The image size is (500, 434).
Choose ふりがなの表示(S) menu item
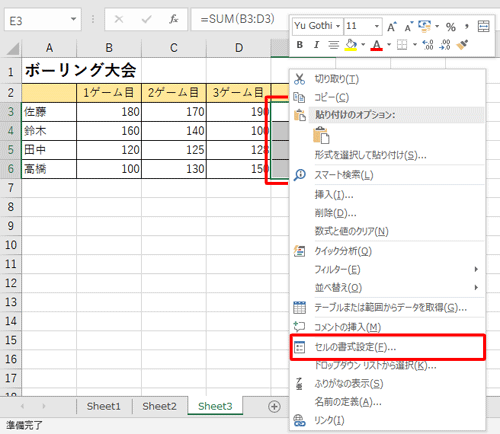387,384
